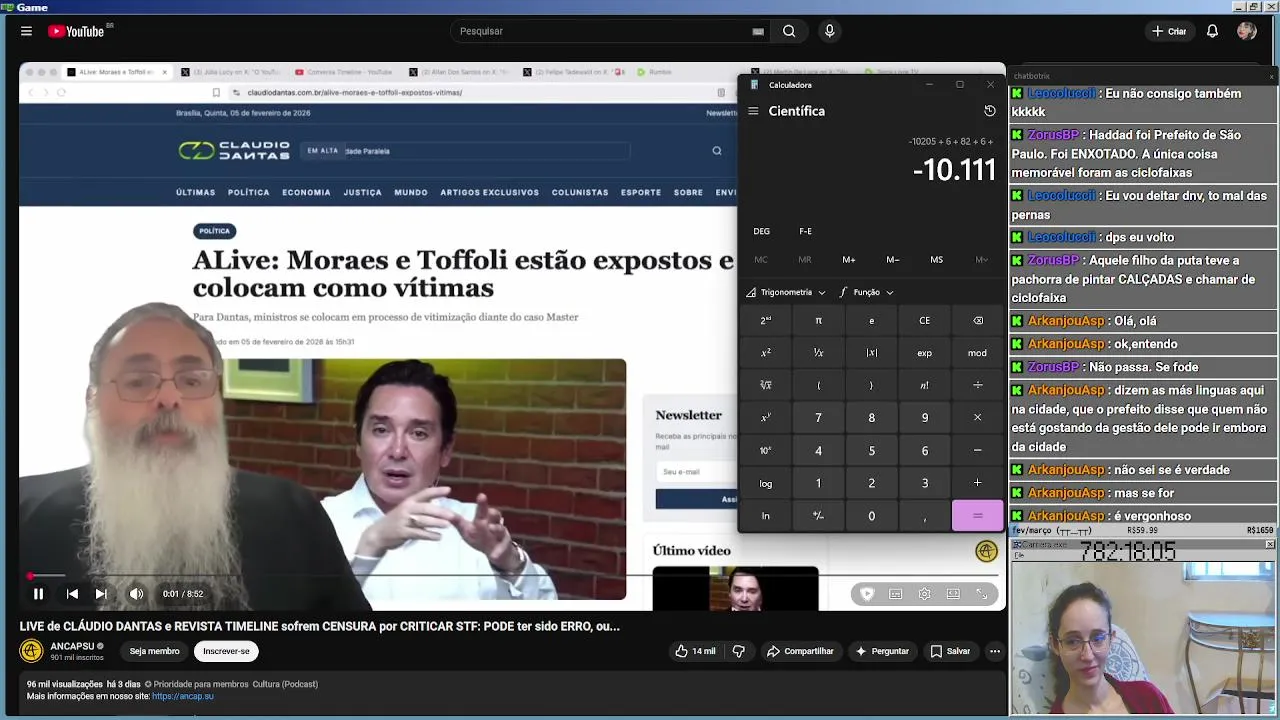
Task: Select COLUNISTAS in the site navigation
Action: click(580, 192)
